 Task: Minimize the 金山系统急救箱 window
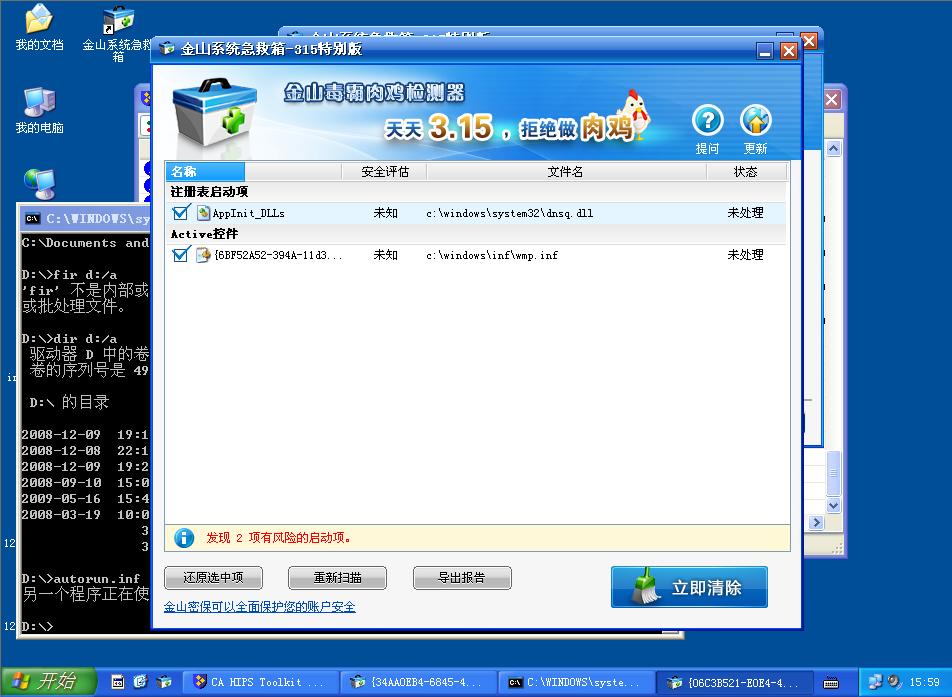coord(766,51)
